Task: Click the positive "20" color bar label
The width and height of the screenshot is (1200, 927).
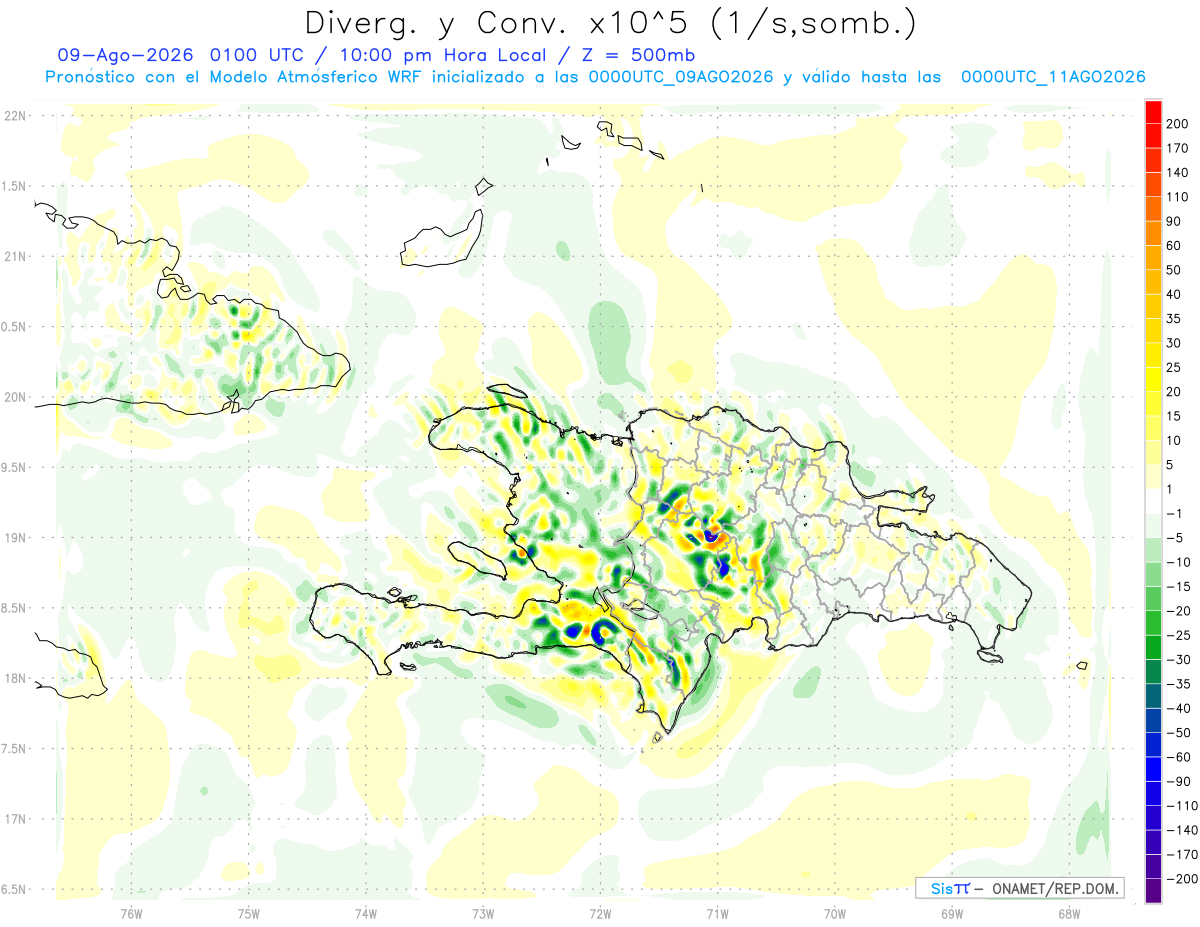Action: [1174, 392]
